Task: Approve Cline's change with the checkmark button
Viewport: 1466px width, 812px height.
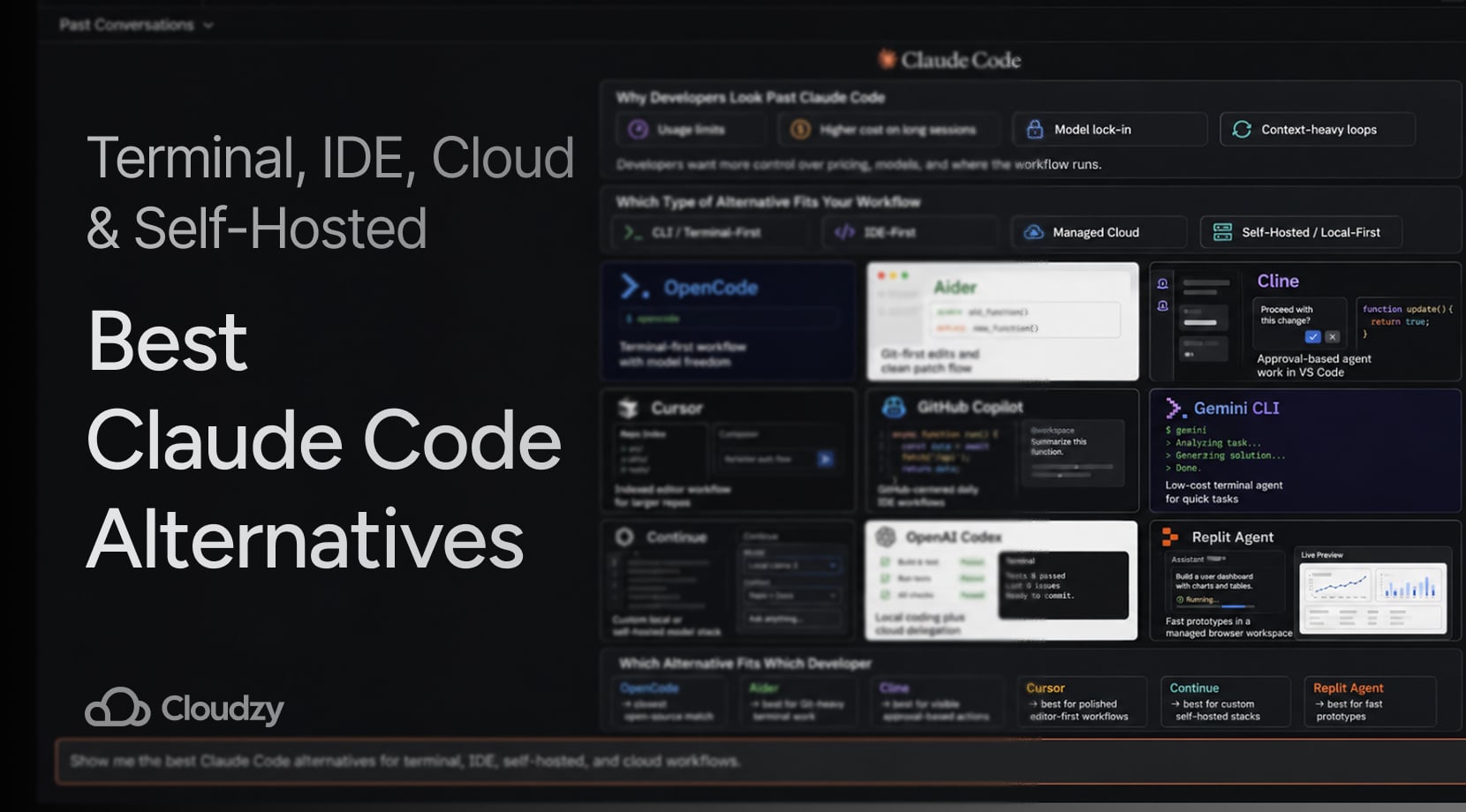Action: (1313, 337)
